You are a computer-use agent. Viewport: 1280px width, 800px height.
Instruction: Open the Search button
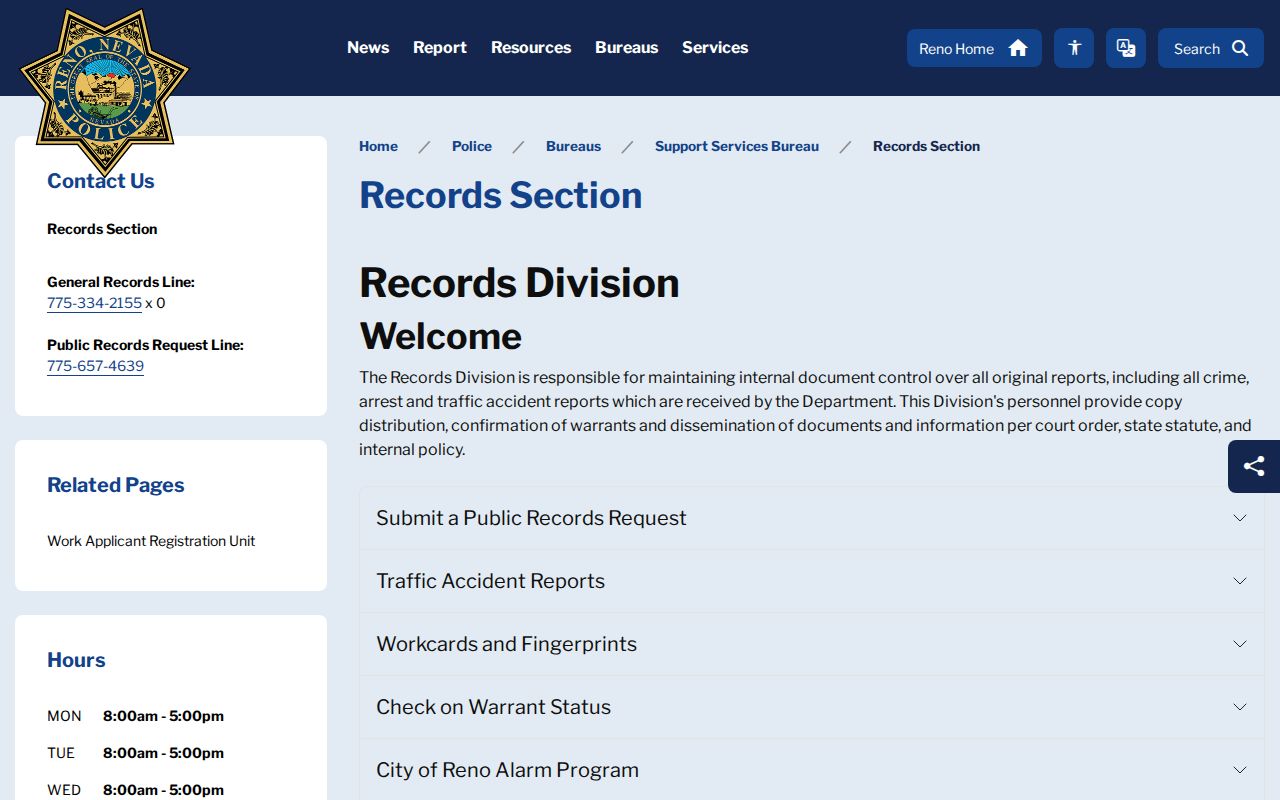click(1211, 48)
